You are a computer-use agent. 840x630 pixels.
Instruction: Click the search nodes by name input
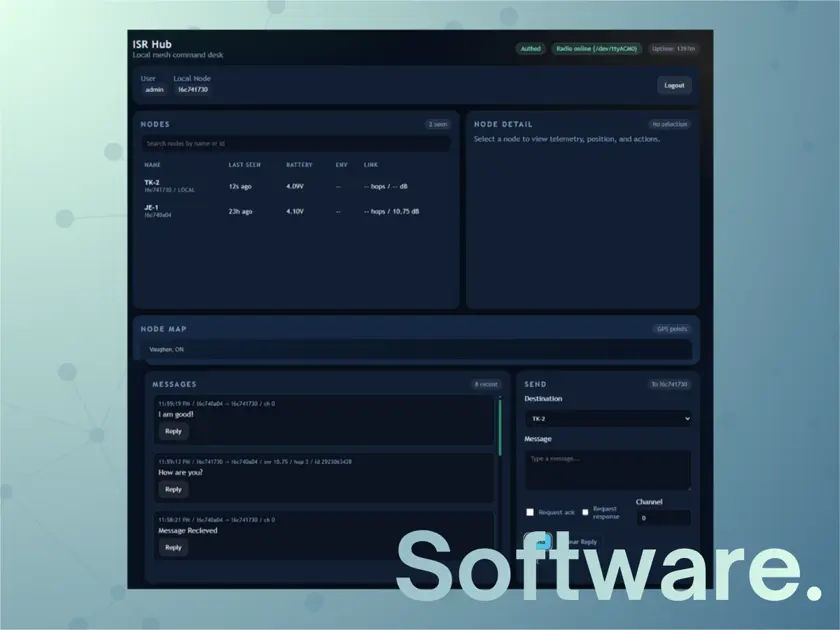295,144
